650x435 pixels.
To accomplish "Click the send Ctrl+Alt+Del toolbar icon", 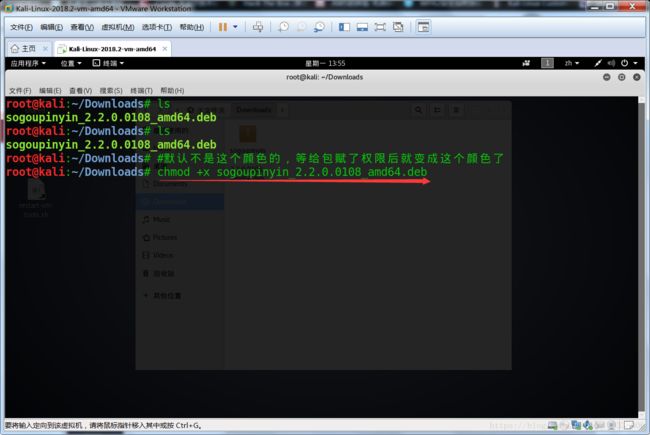I will pyautogui.click(x=258, y=27).
